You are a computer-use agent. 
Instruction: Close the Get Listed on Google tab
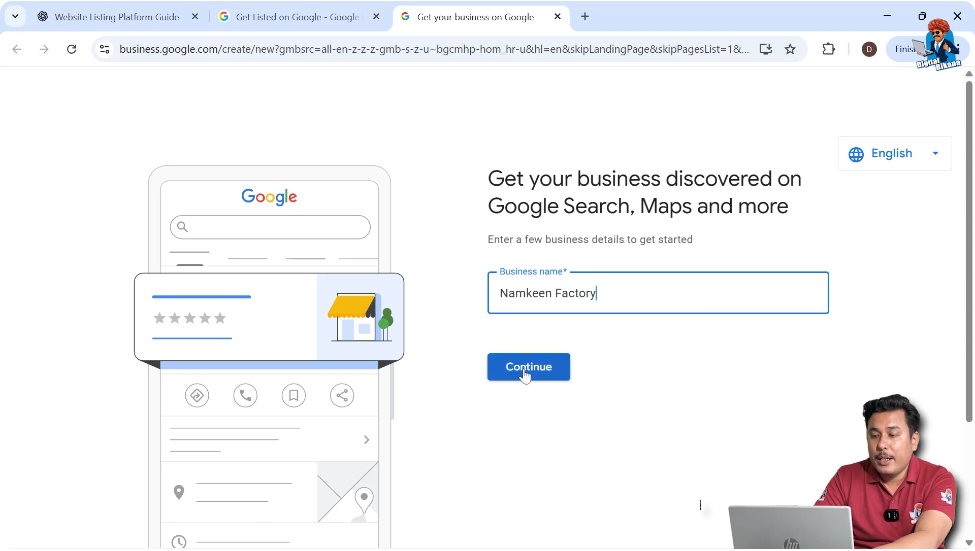coord(376,17)
